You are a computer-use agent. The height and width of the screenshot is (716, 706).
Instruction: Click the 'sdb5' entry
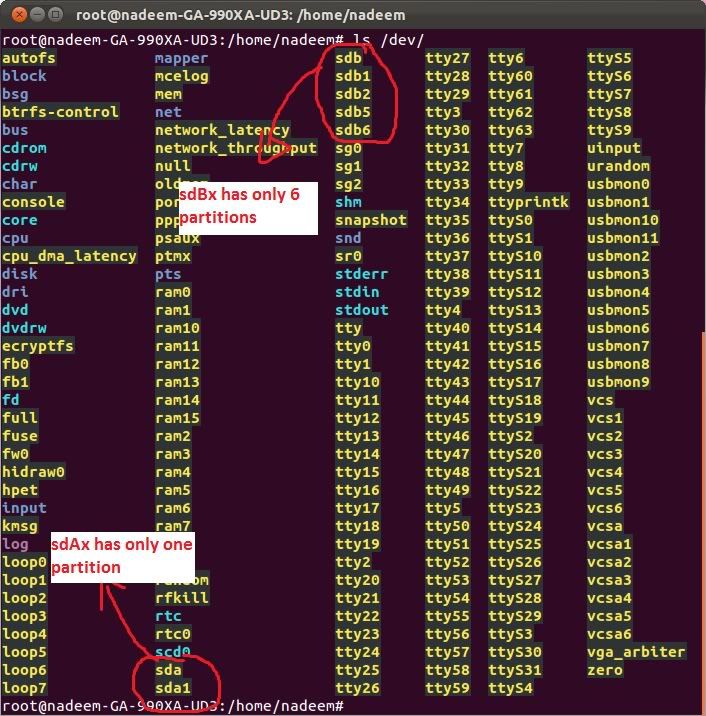353,112
